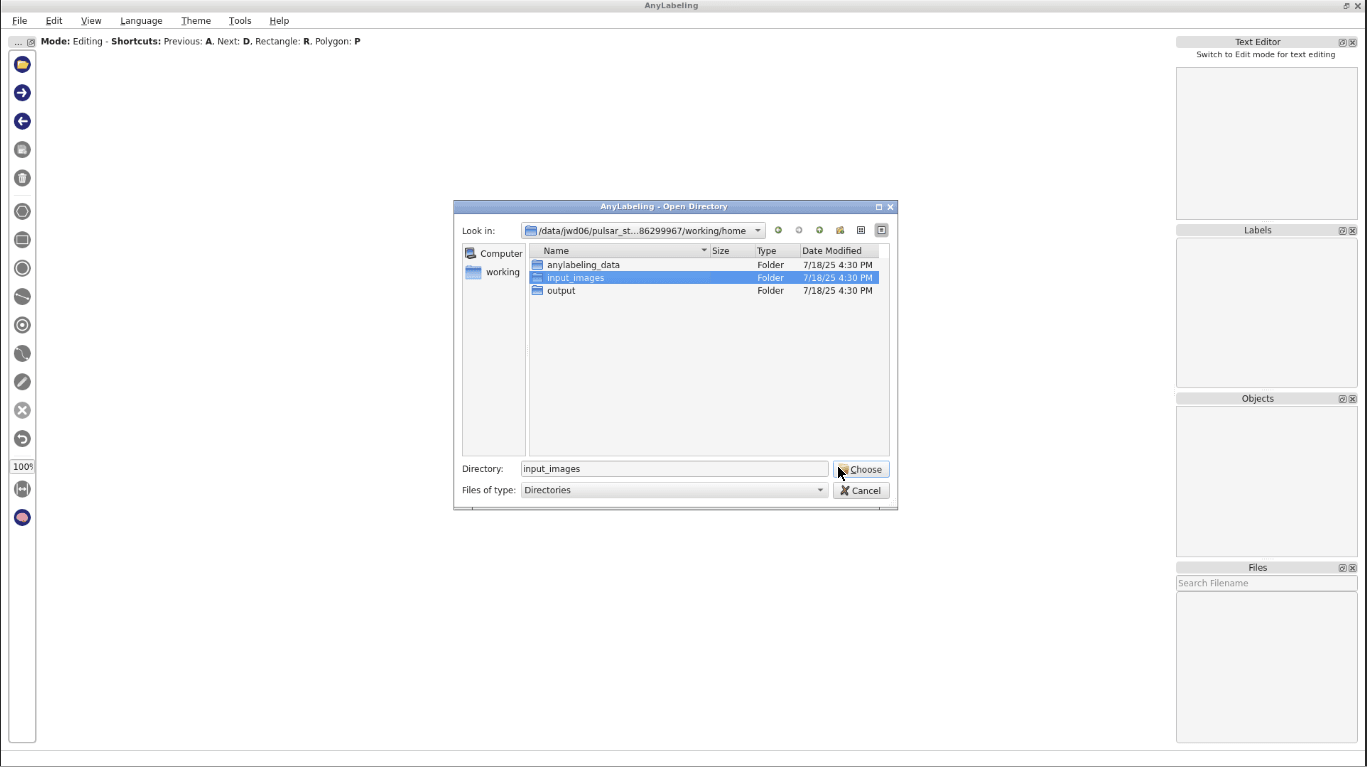This screenshot has width=1367, height=767.
Task: Select the Create Polygon tool
Action: coord(22,212)
